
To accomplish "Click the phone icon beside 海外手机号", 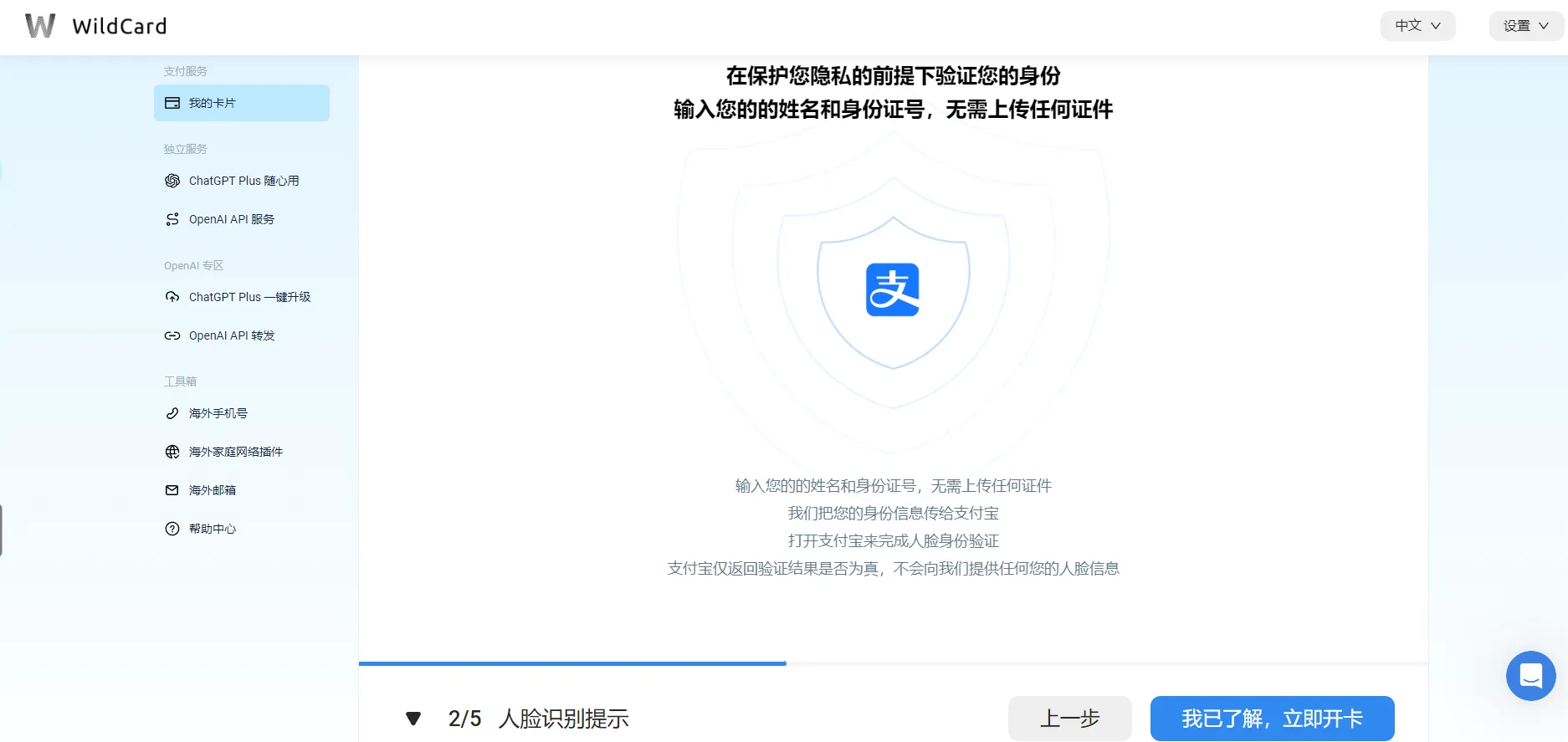I will coord(172,413).
